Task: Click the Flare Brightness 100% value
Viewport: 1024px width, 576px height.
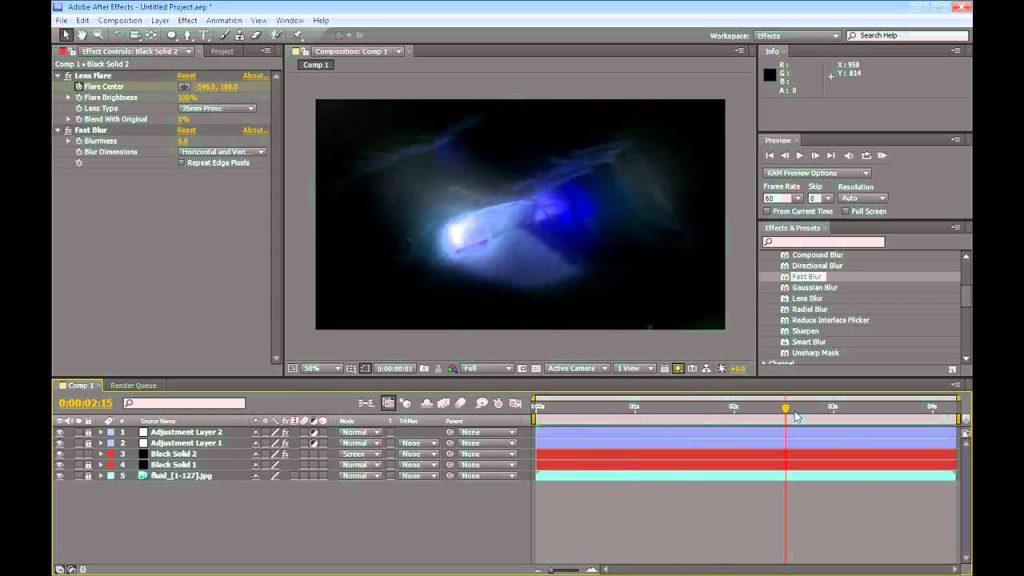Action: 187,97
